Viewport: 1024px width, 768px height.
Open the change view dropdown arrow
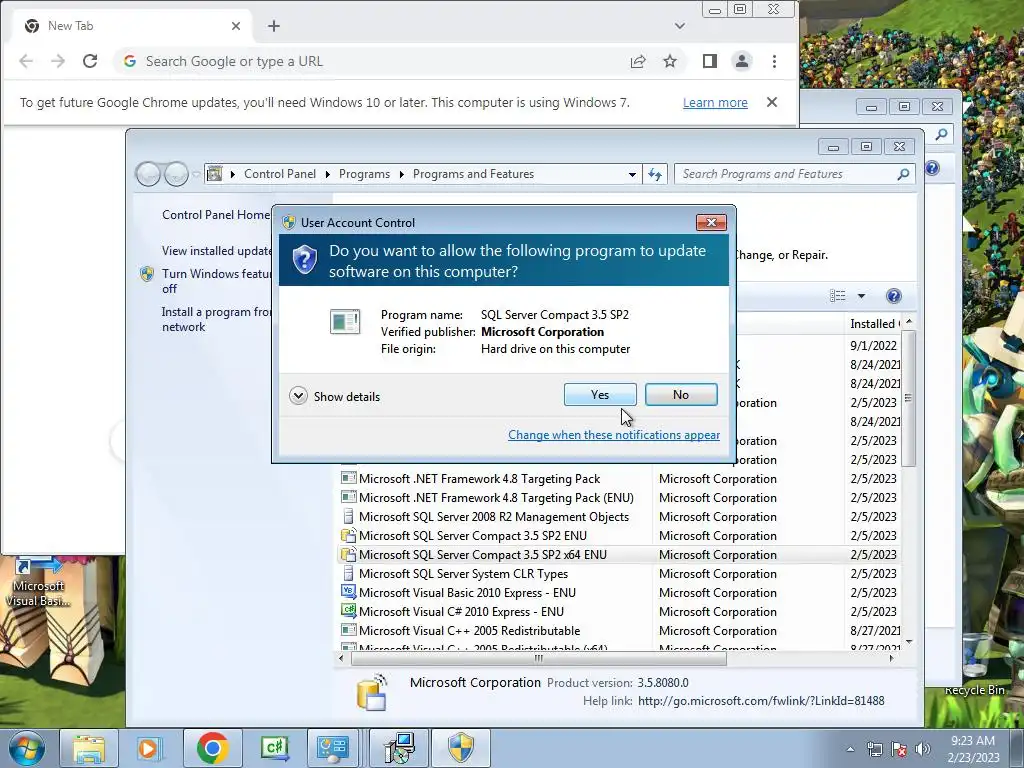tap(861, 296)
